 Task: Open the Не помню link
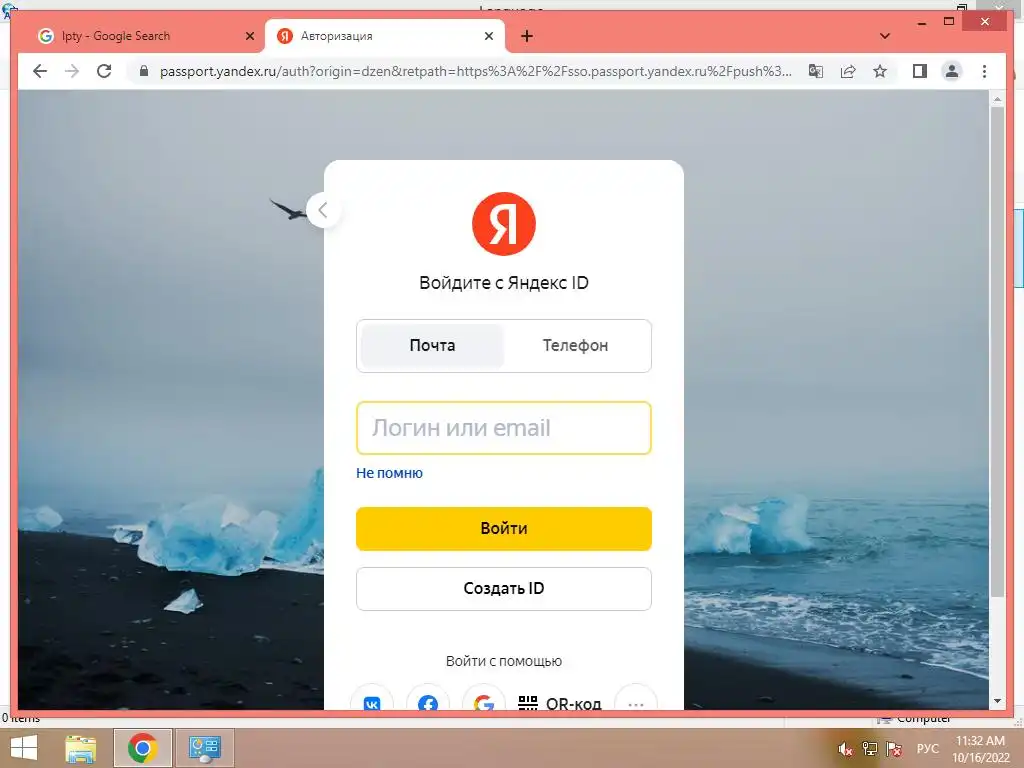(389, 473)
